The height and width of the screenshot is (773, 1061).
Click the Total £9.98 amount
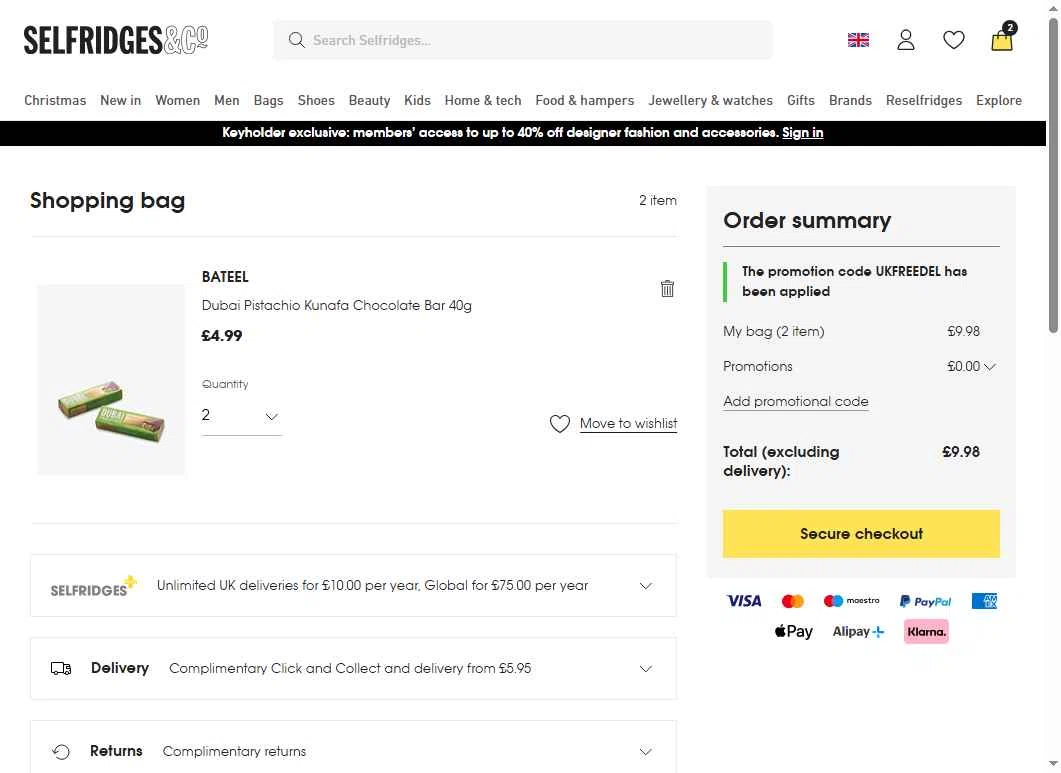[x=961, y=452]
